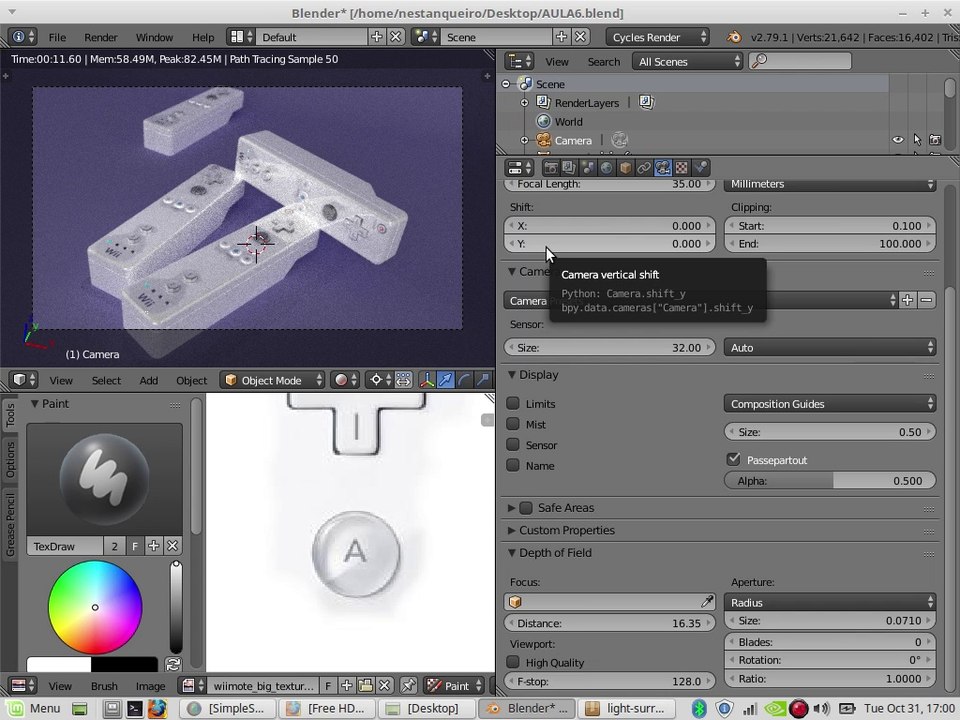
Task: Open Firefox from the taskbar launcher
Action: pos(157,708)
